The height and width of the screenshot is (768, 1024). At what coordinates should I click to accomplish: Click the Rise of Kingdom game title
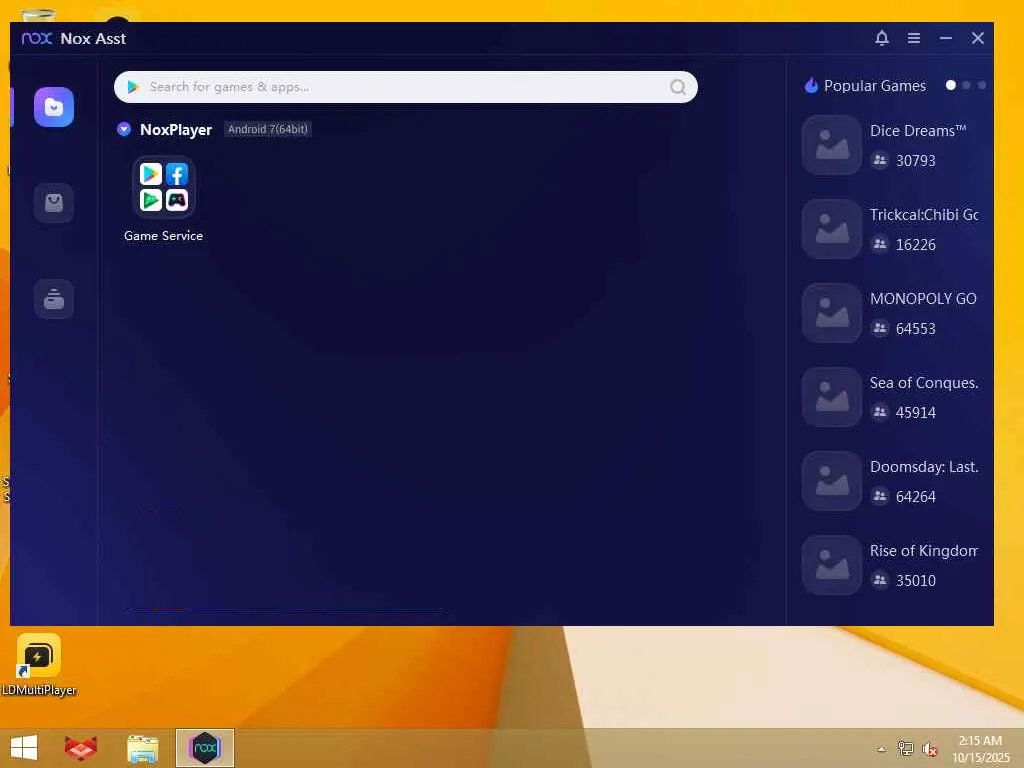(924, 551)
